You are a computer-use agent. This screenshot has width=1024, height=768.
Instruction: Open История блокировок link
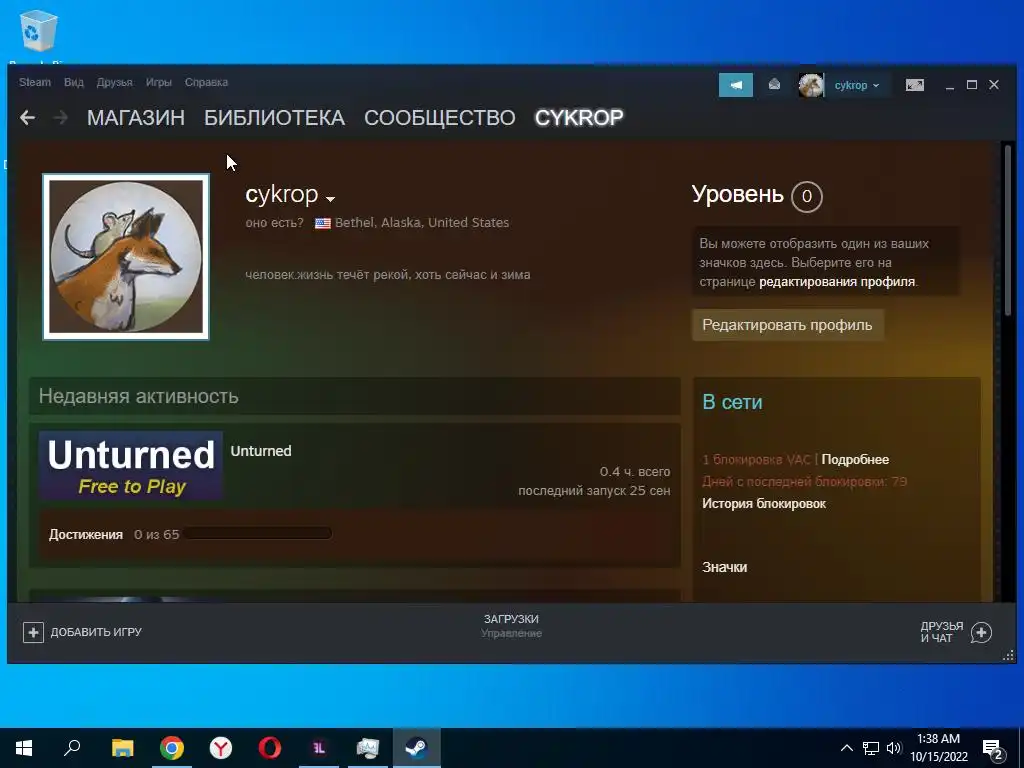click(763, 504)
